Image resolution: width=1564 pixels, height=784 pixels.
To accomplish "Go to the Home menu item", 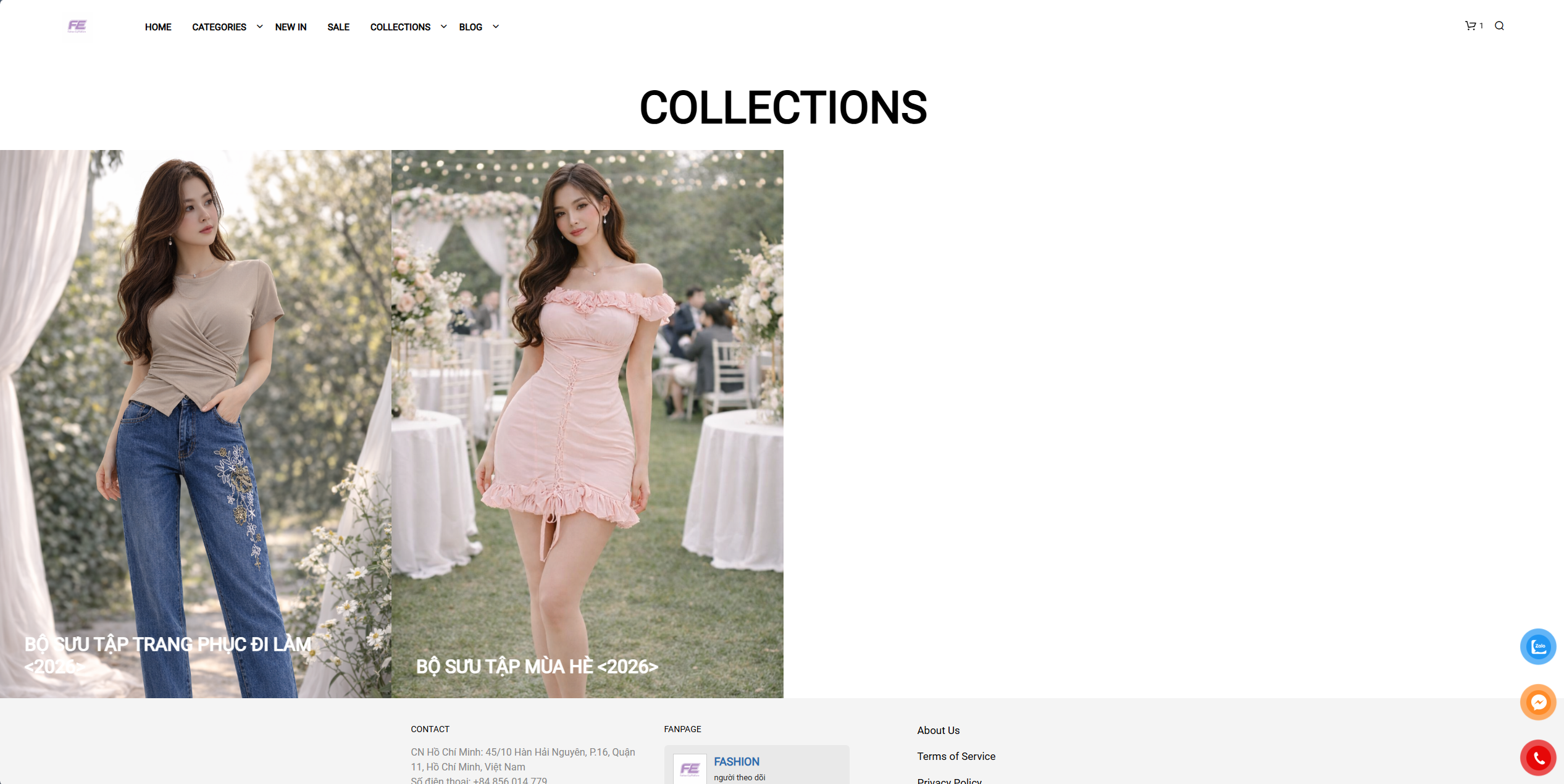I will coord(158,27).
